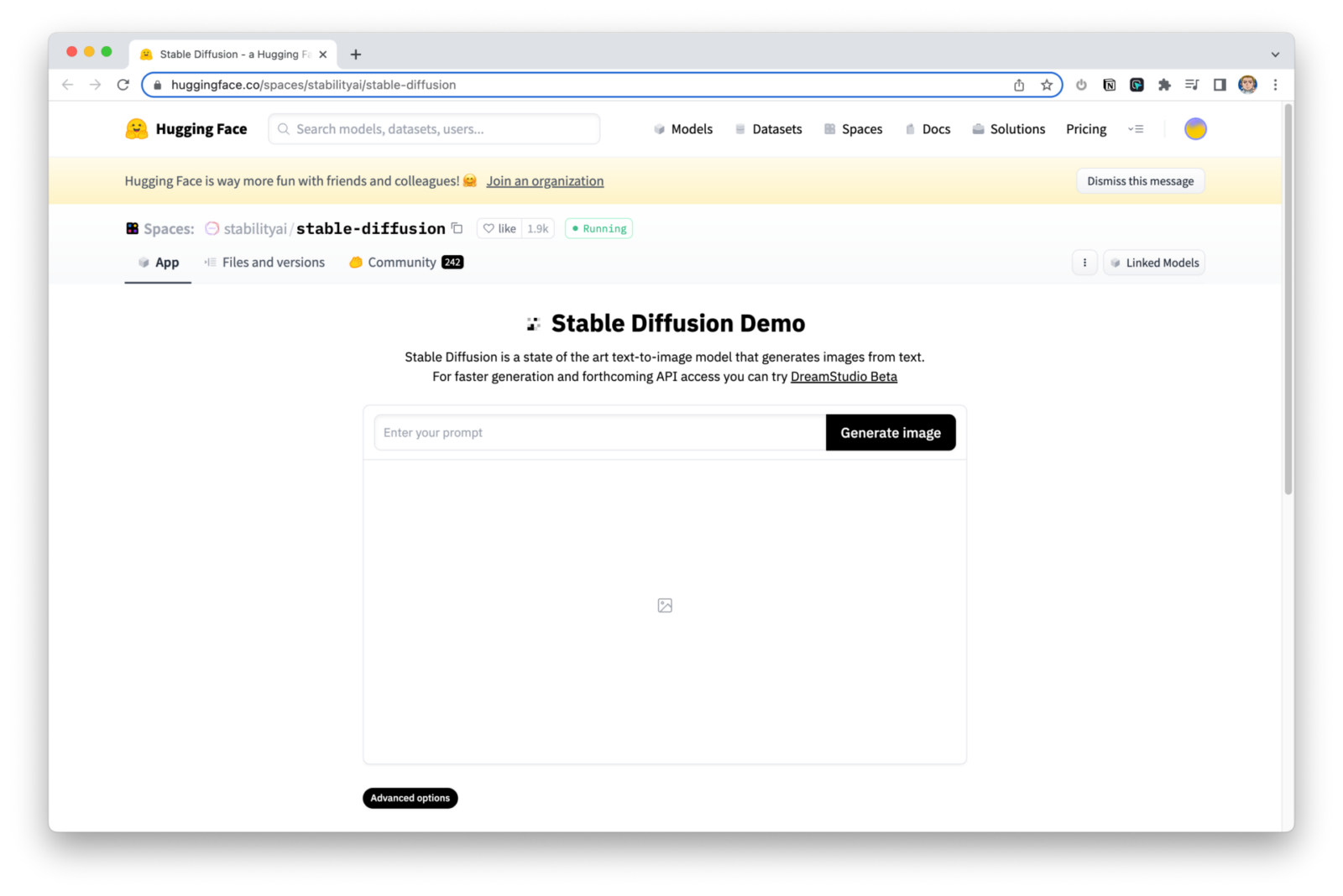
Task: Open the Extensions puzzle icon
Action: [x=1164, y=85]
